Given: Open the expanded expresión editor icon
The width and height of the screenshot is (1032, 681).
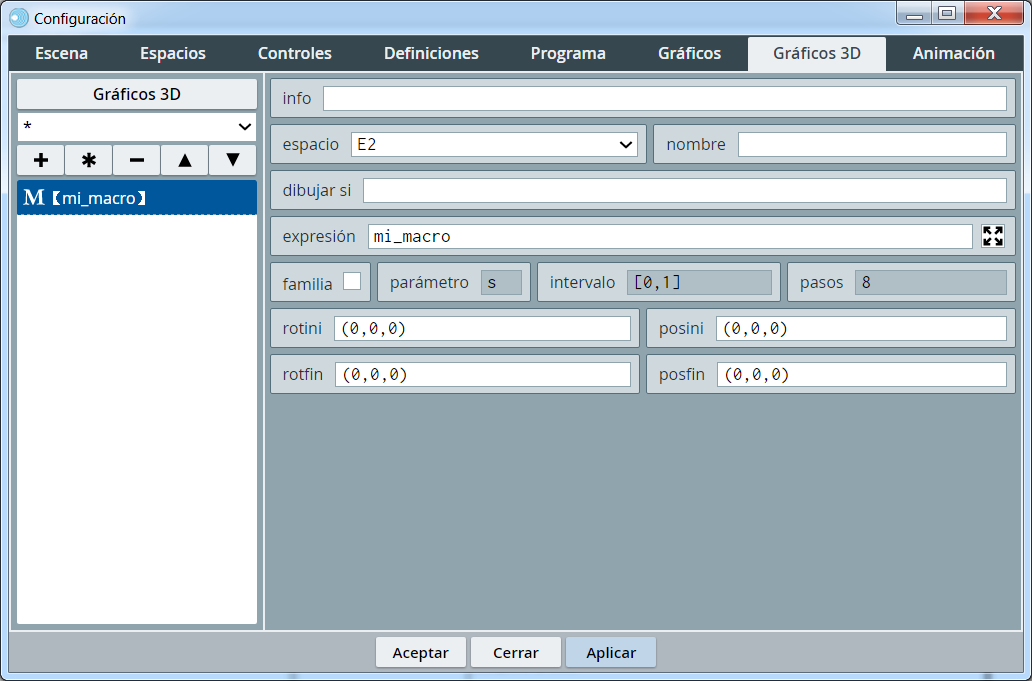Looking at the screenshot, I should point(993,237).
